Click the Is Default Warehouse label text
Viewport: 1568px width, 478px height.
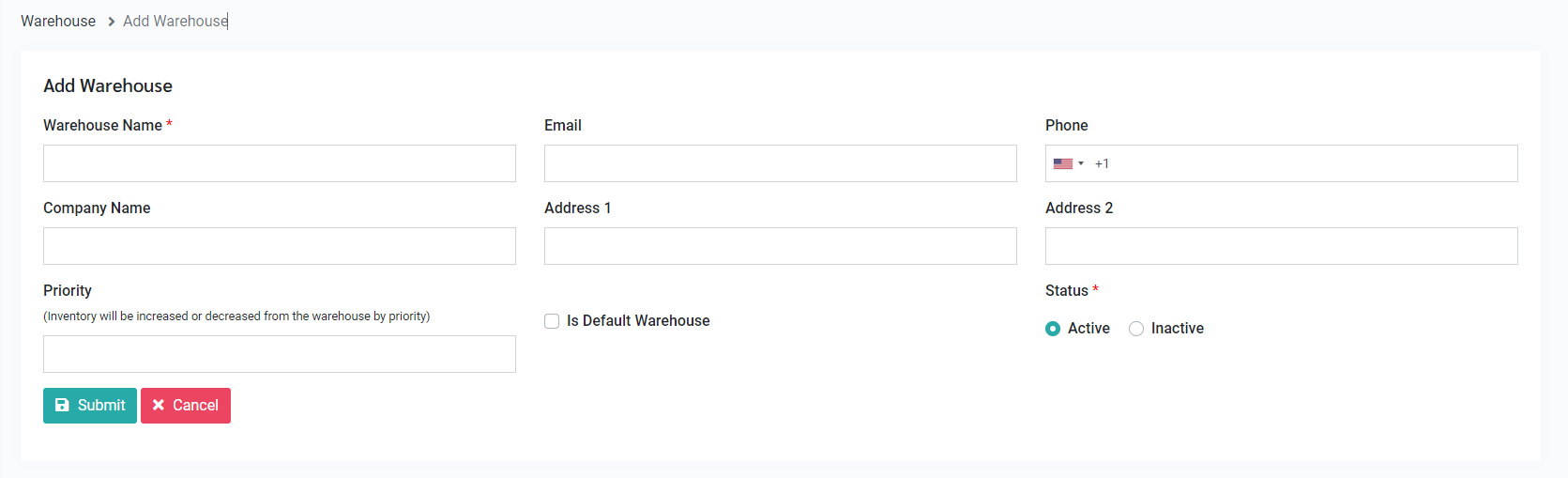(638, 321)
